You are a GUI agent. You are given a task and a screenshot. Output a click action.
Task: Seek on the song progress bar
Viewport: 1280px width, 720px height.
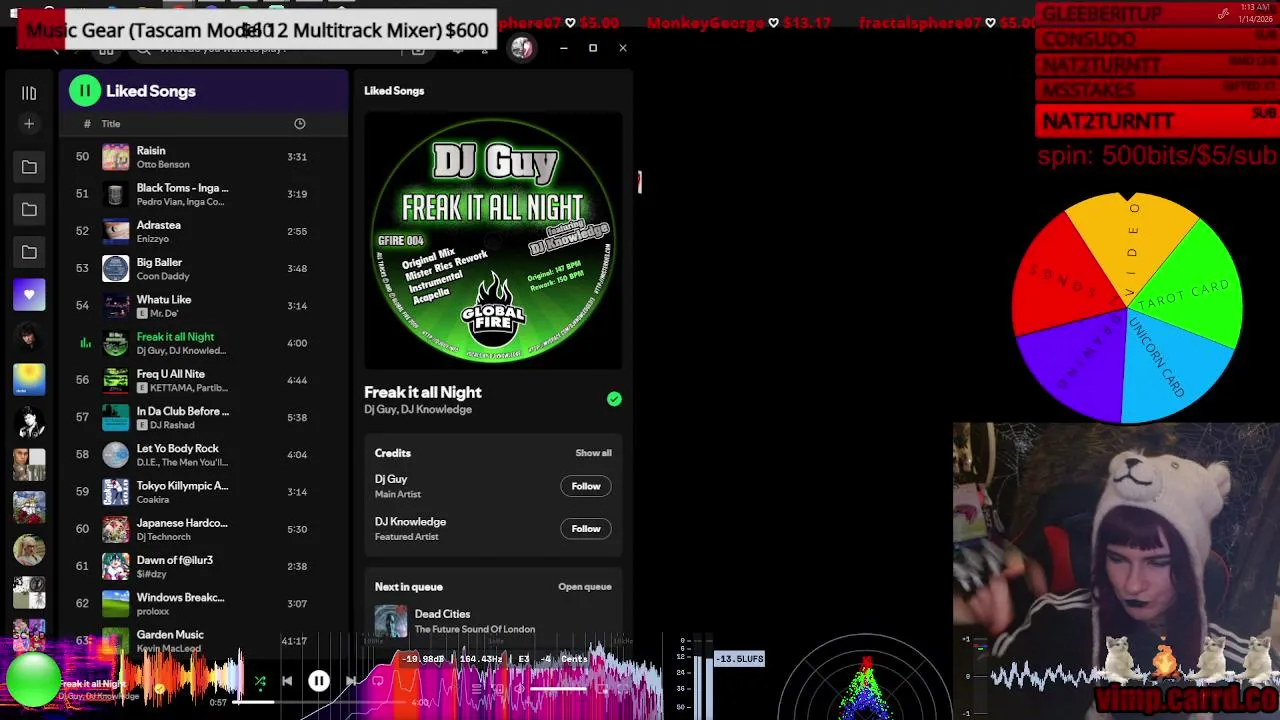click(x=320, y=702)
